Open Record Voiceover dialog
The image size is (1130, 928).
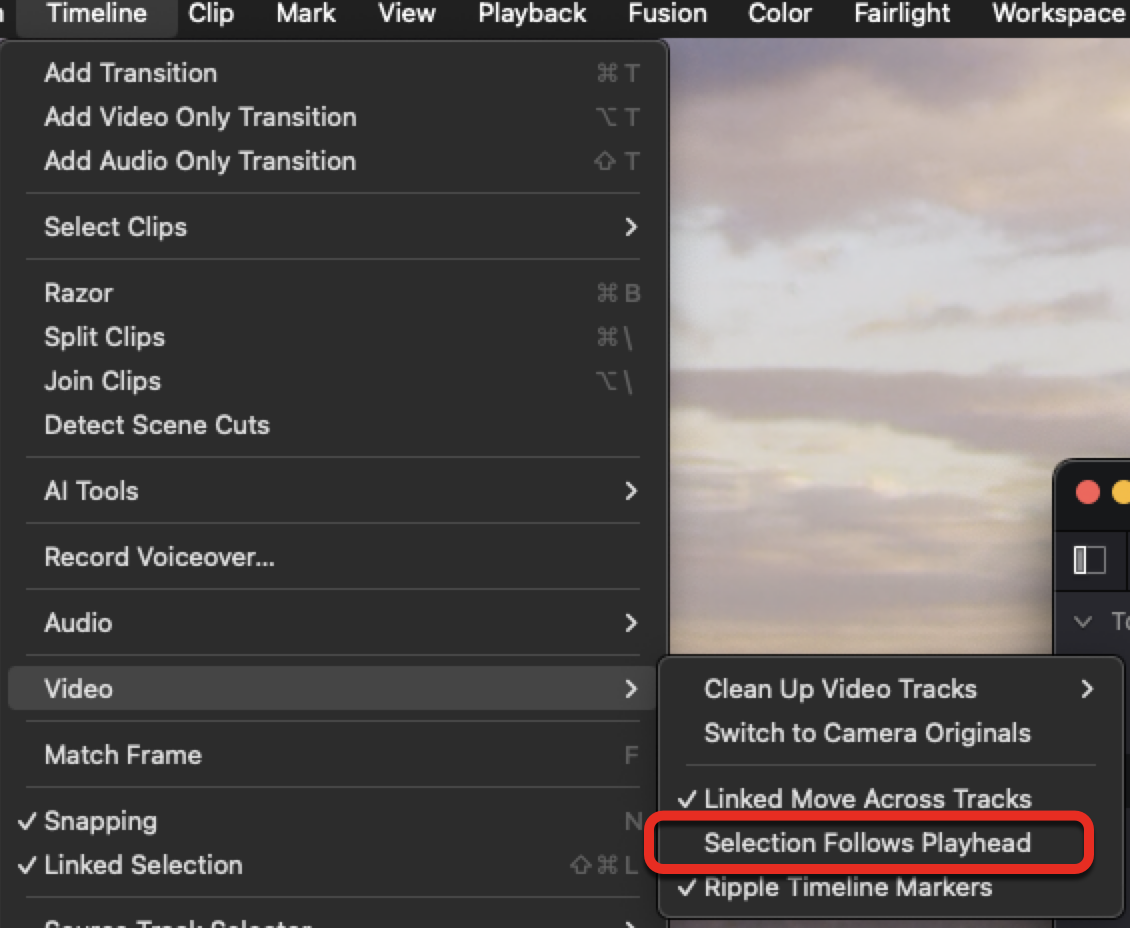pyautogui.click(x=332, y=557)
